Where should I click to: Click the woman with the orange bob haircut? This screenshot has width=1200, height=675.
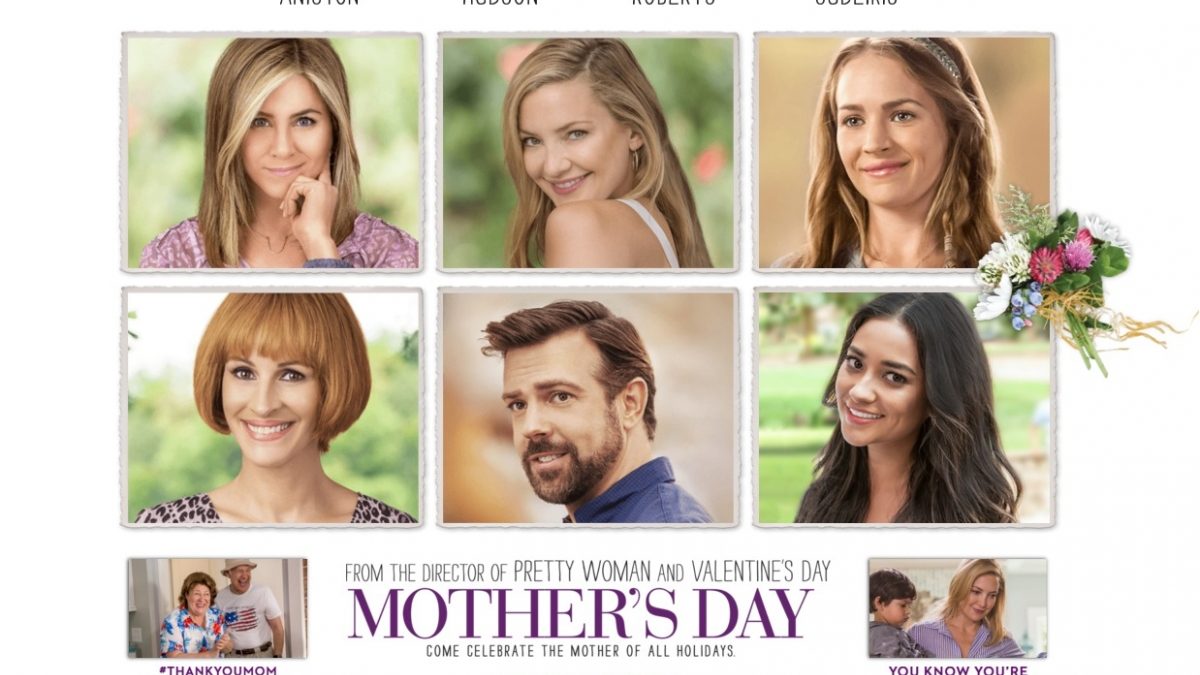pos(272,407)
